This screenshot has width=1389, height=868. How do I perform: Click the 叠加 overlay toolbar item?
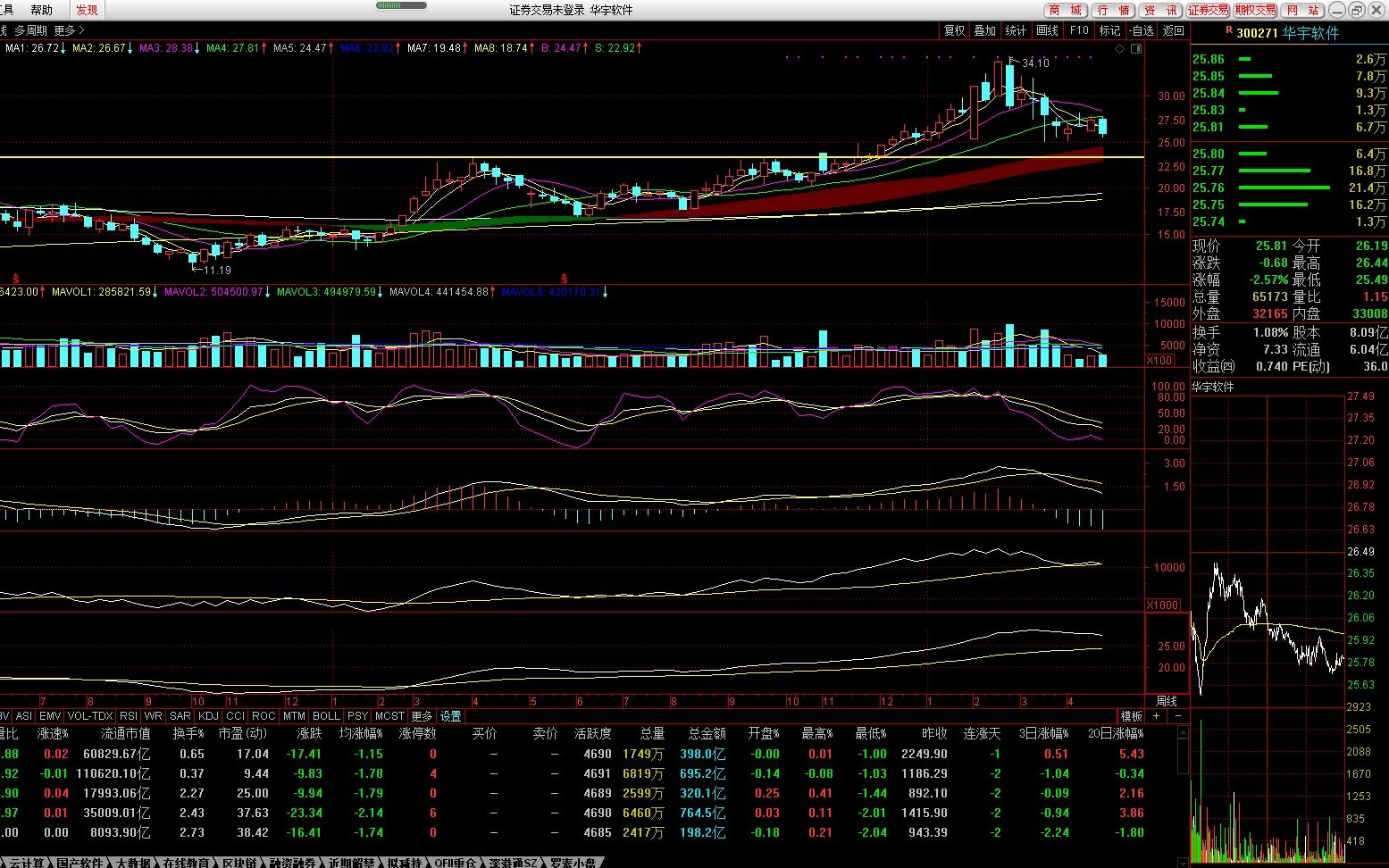pos(984,30)
